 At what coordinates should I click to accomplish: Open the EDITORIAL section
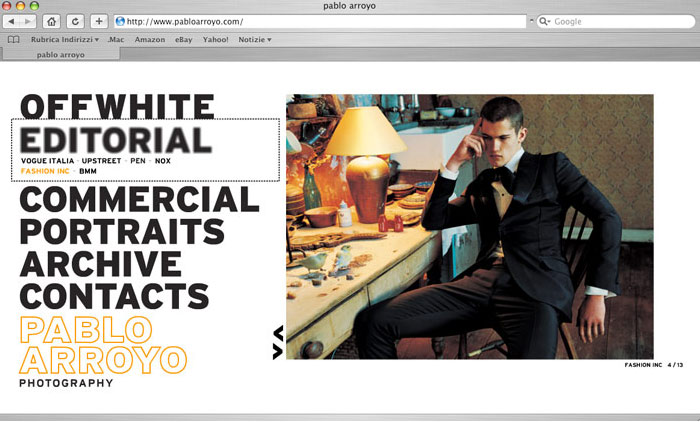click(x=116, y=140)
